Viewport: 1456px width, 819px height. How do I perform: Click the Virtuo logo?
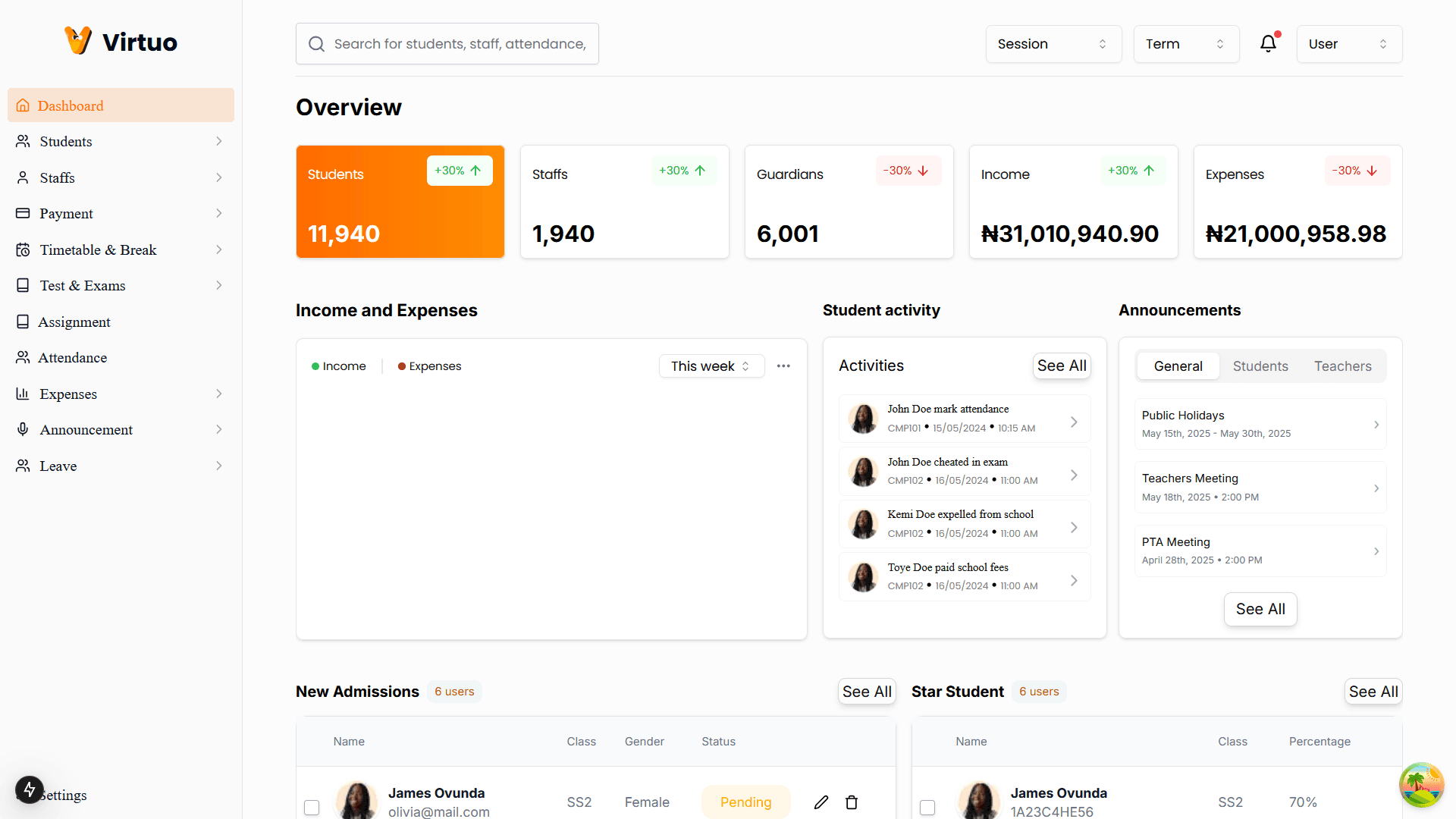[121, 41]
